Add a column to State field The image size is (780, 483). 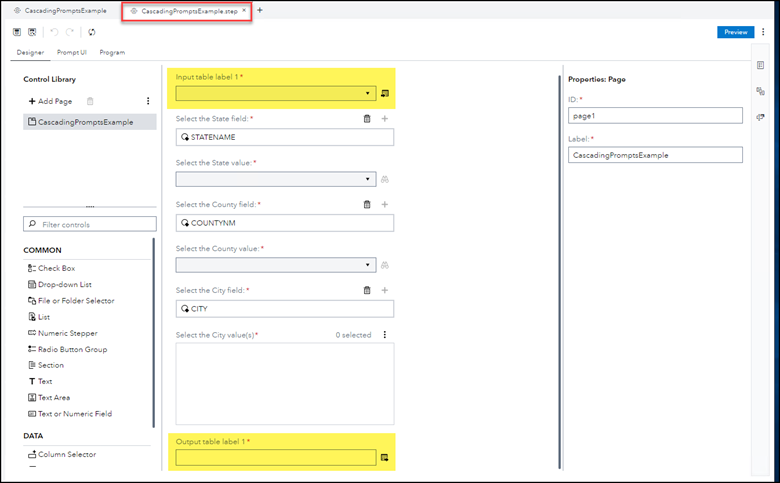385,118
